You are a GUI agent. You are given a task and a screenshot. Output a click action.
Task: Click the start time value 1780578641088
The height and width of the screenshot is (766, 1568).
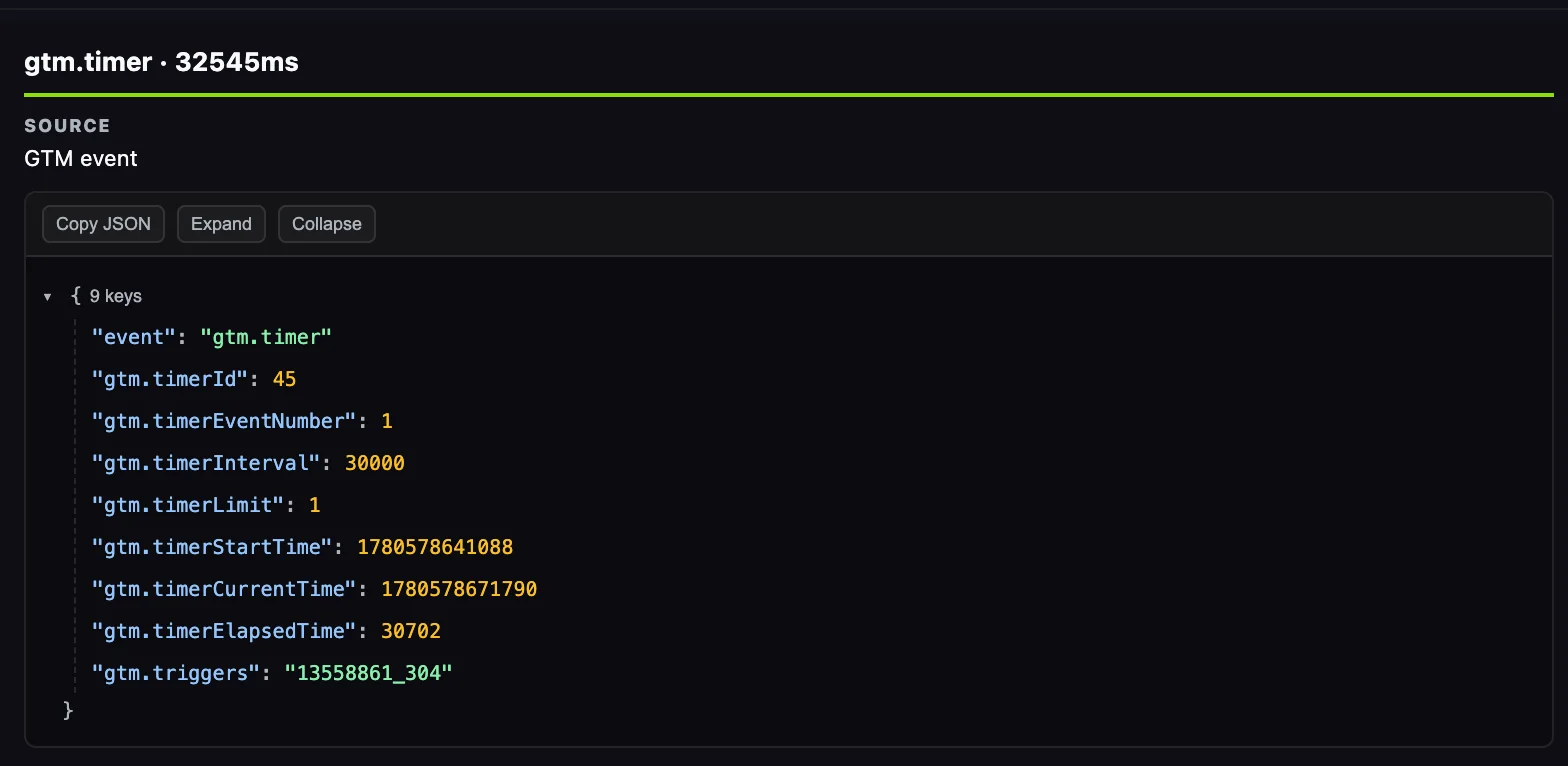pyautogui.click(x=435, y=547)
